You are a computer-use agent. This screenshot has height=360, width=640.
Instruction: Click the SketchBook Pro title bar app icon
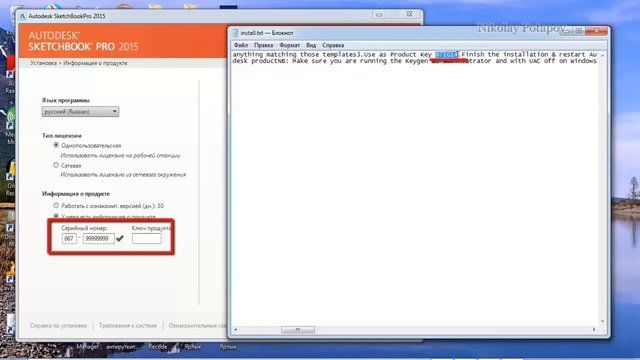(23, 16)
